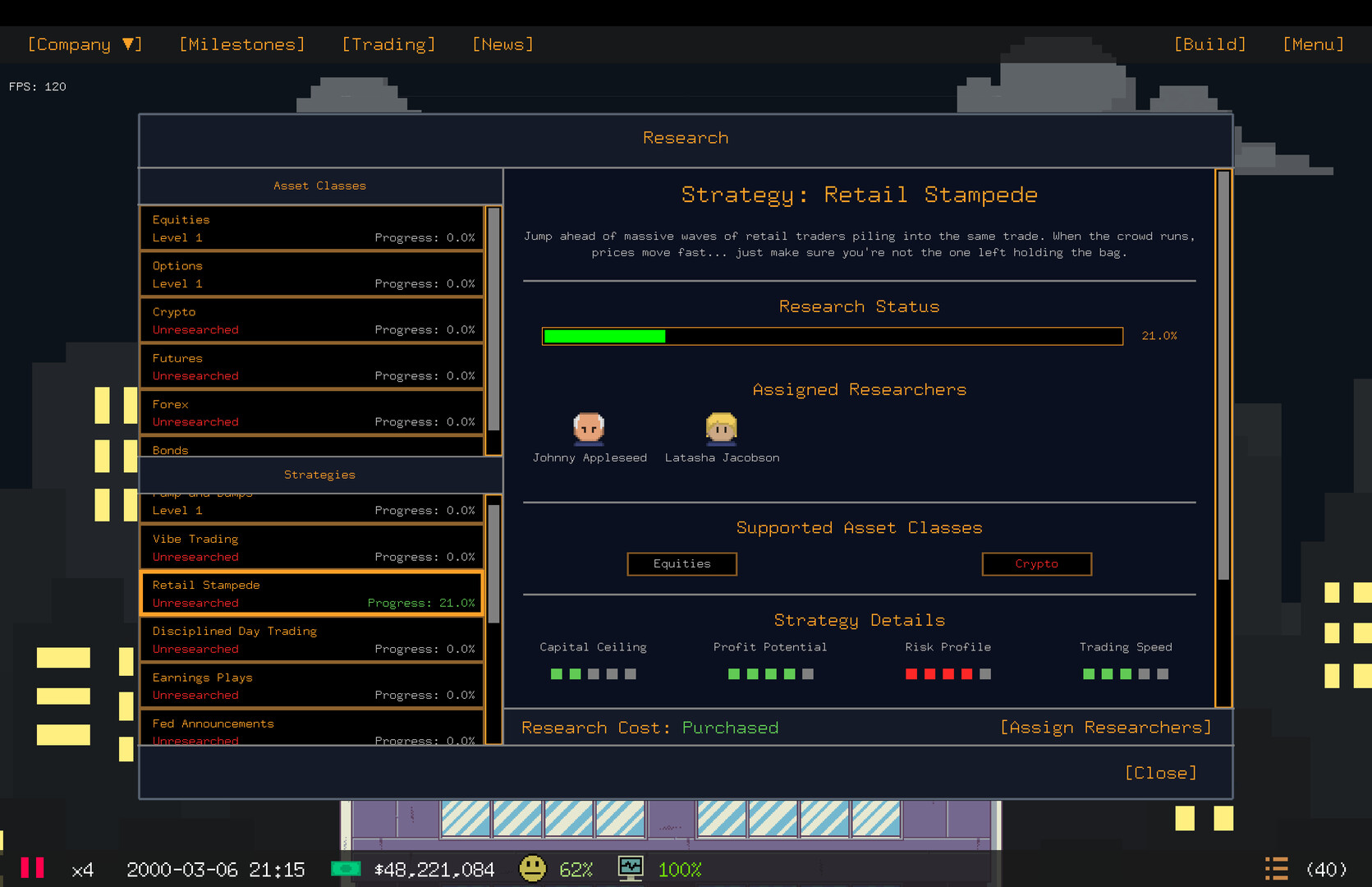Switch to the Trading view
The height and width of the screenshot is (887, 1372).
388,44
